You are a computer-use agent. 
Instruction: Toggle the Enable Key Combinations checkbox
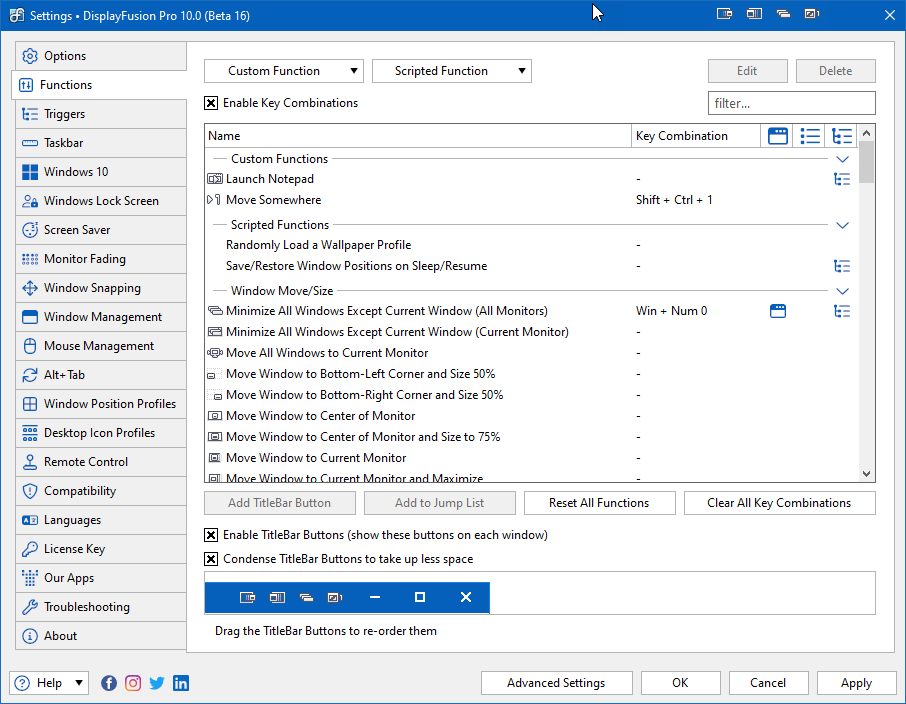click(211, 103)
